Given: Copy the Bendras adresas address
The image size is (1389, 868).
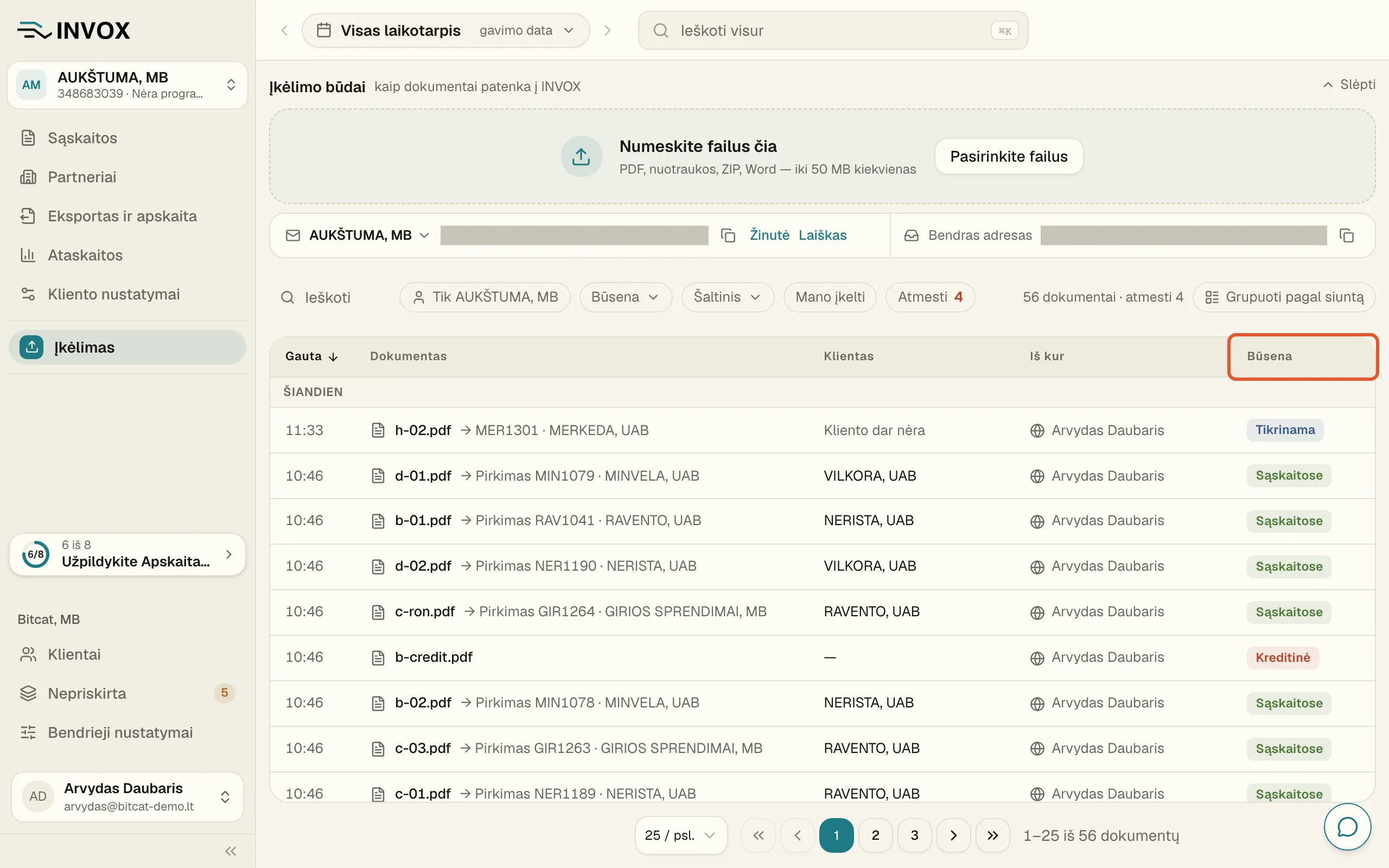Looking at the screenshot, I should pyautogui.click(x=1347, y=235).
